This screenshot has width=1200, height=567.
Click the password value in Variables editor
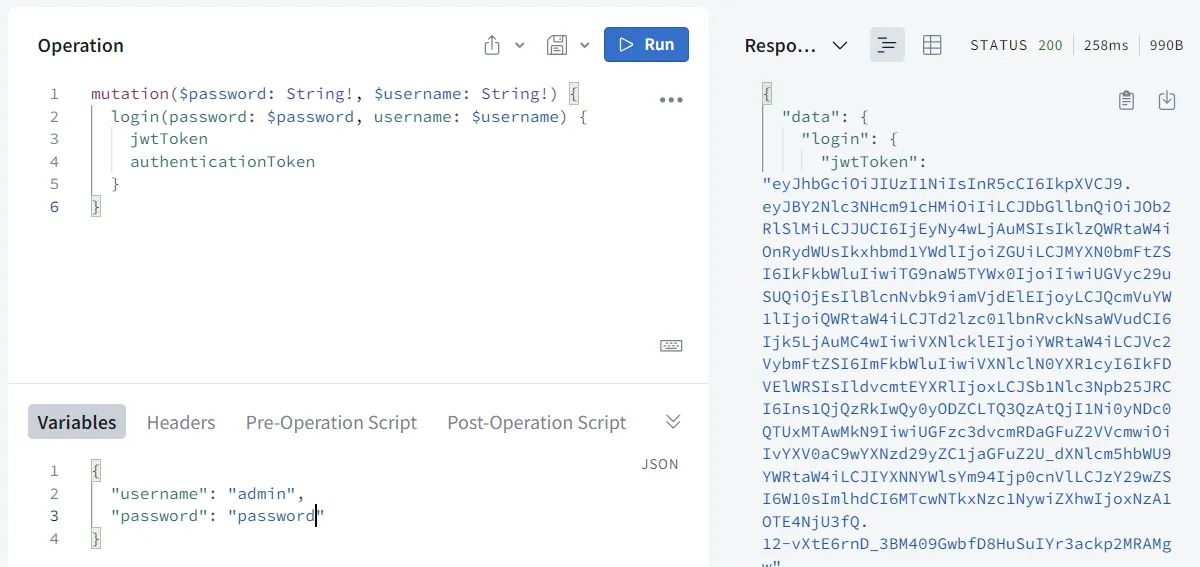click(x=277, y=516)
